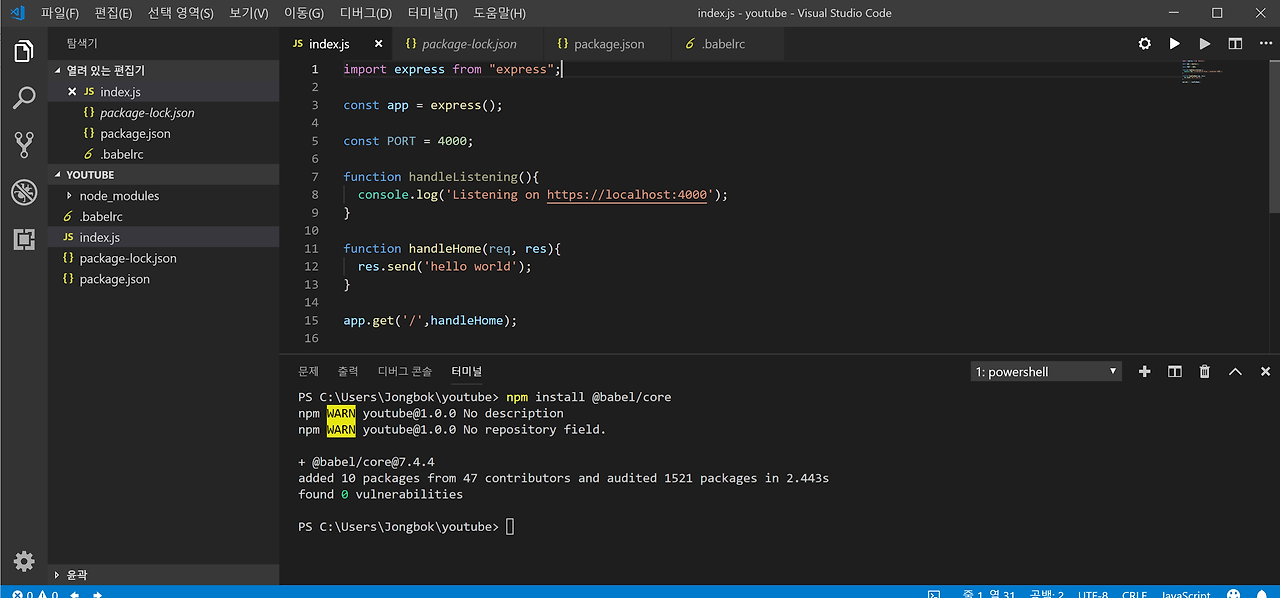Switch to the package.json editor tab
Viewport: 1280px width, 598px height.
608,44
